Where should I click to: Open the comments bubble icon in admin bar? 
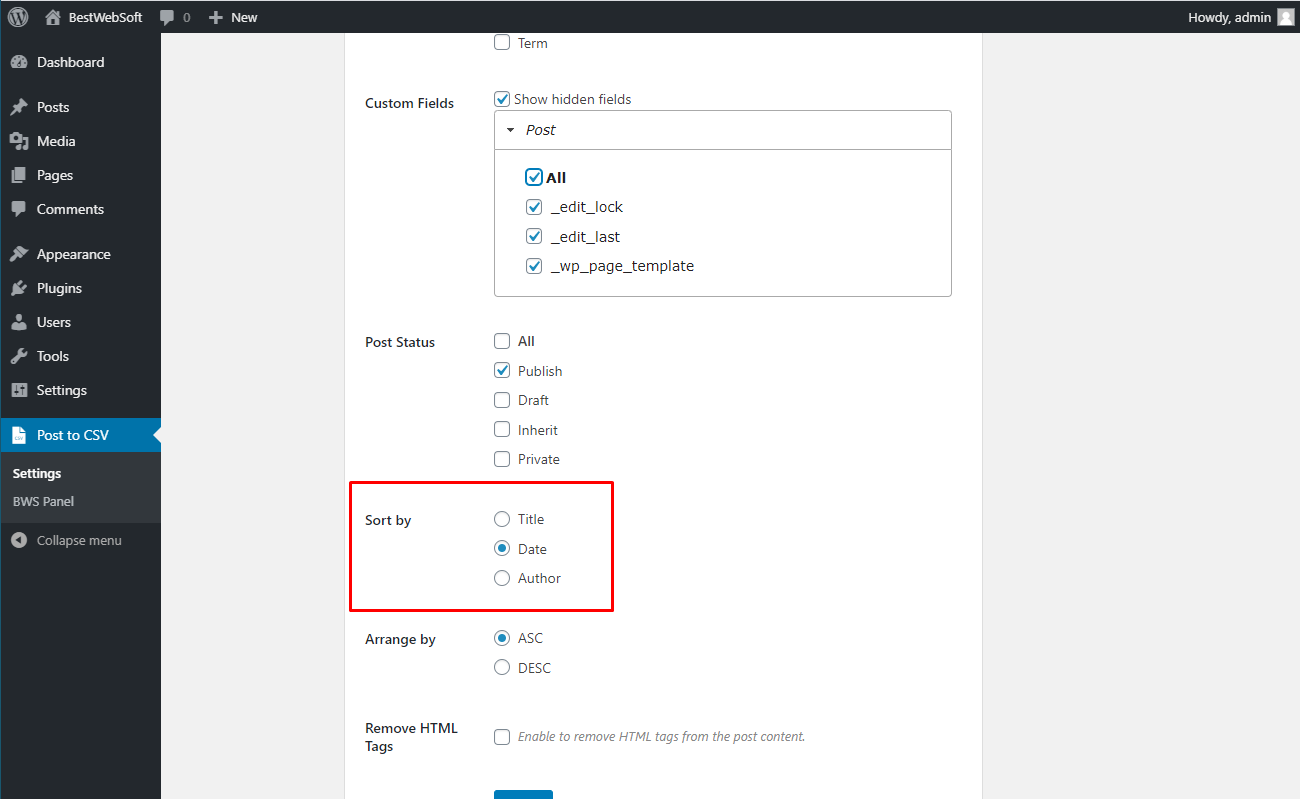(x=167, y=17)
